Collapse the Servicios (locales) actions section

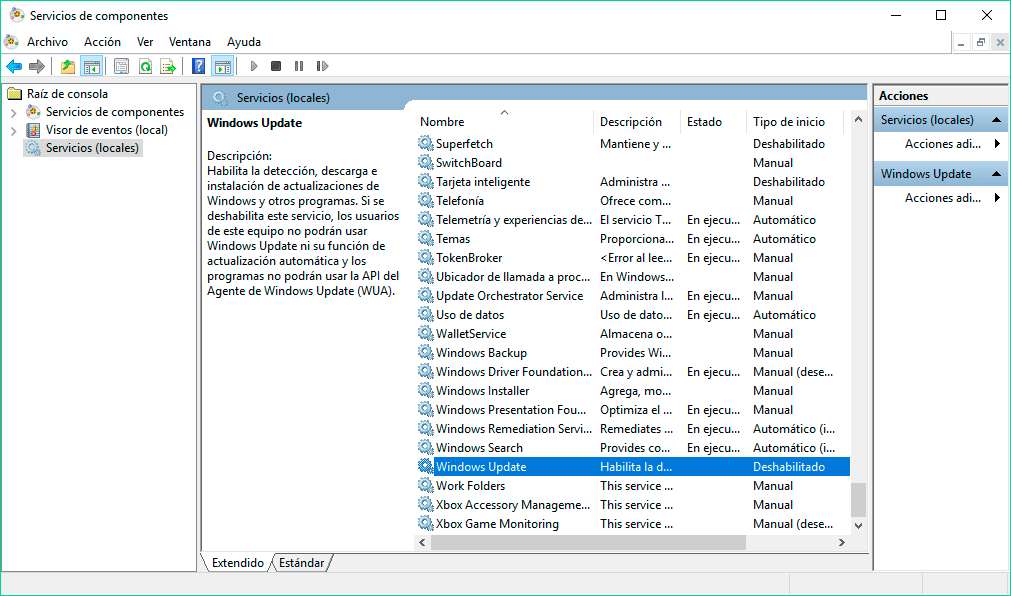click(x=996, y=120)
